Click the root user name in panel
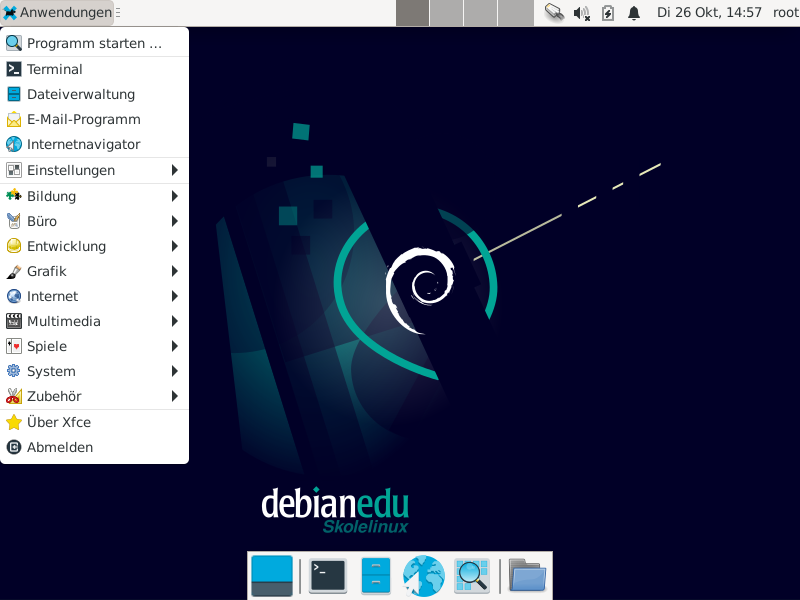 (785, 13)
